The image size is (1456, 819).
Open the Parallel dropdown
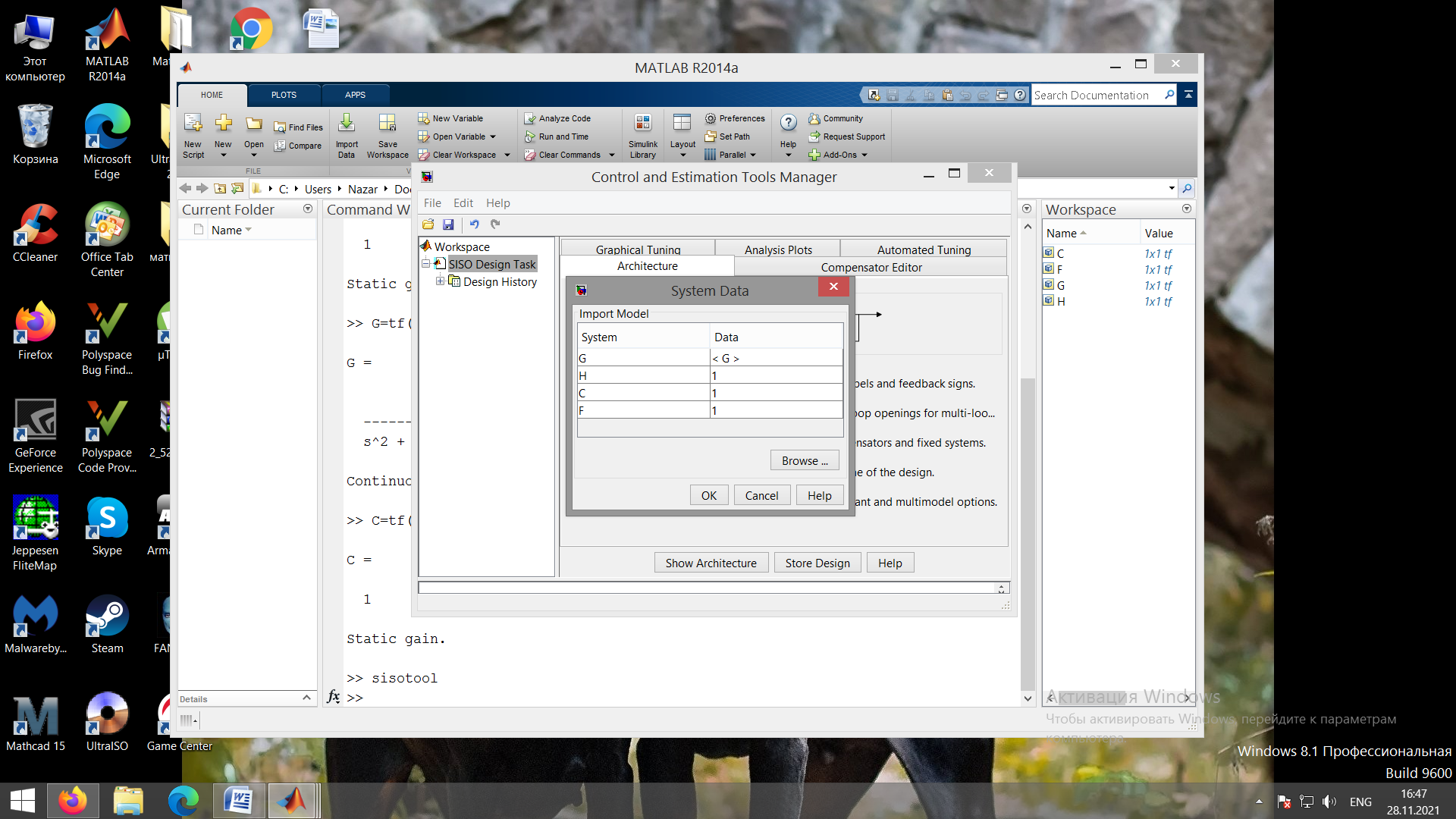point(753,155)
